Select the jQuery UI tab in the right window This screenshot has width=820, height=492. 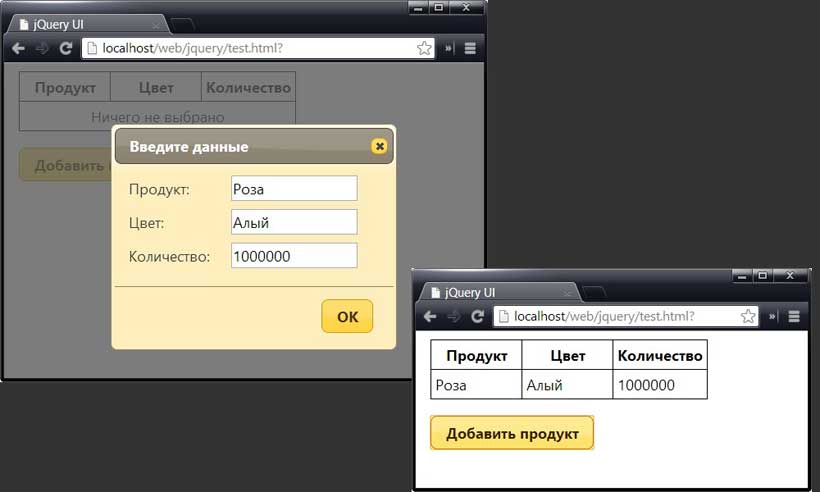click(x=499, y=293)
